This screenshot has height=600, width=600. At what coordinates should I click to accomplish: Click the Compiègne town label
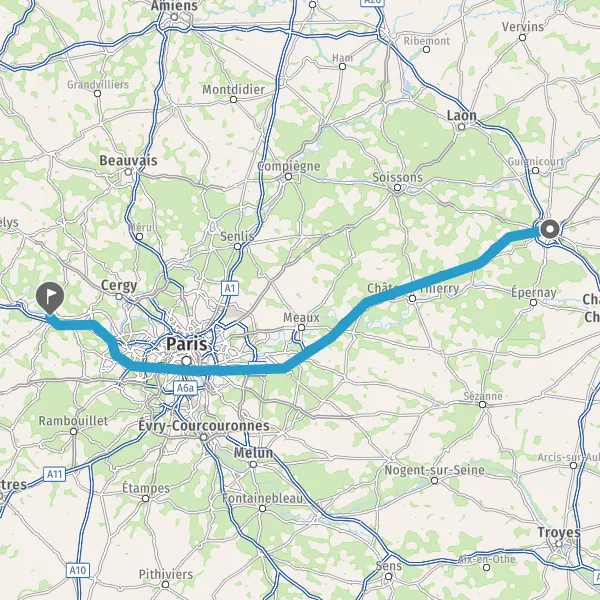[289, 166]
